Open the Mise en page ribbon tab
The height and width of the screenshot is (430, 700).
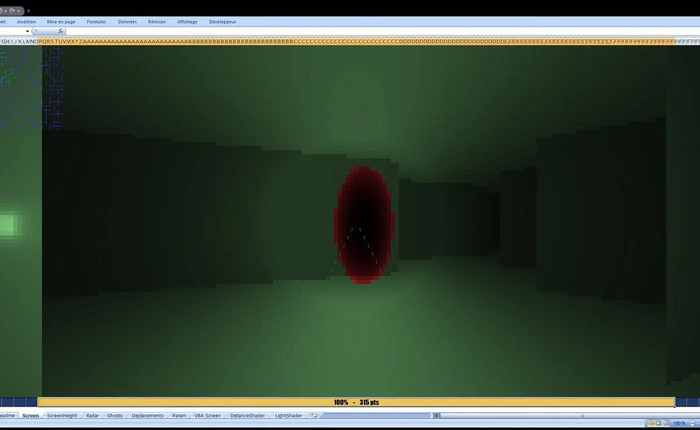coord(61,21)
